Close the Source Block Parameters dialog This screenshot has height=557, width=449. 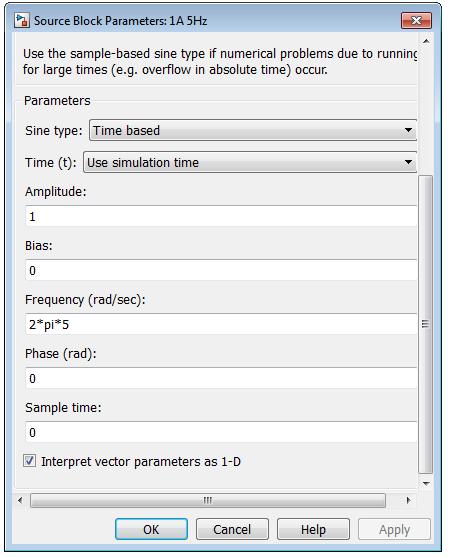point(416,21)
